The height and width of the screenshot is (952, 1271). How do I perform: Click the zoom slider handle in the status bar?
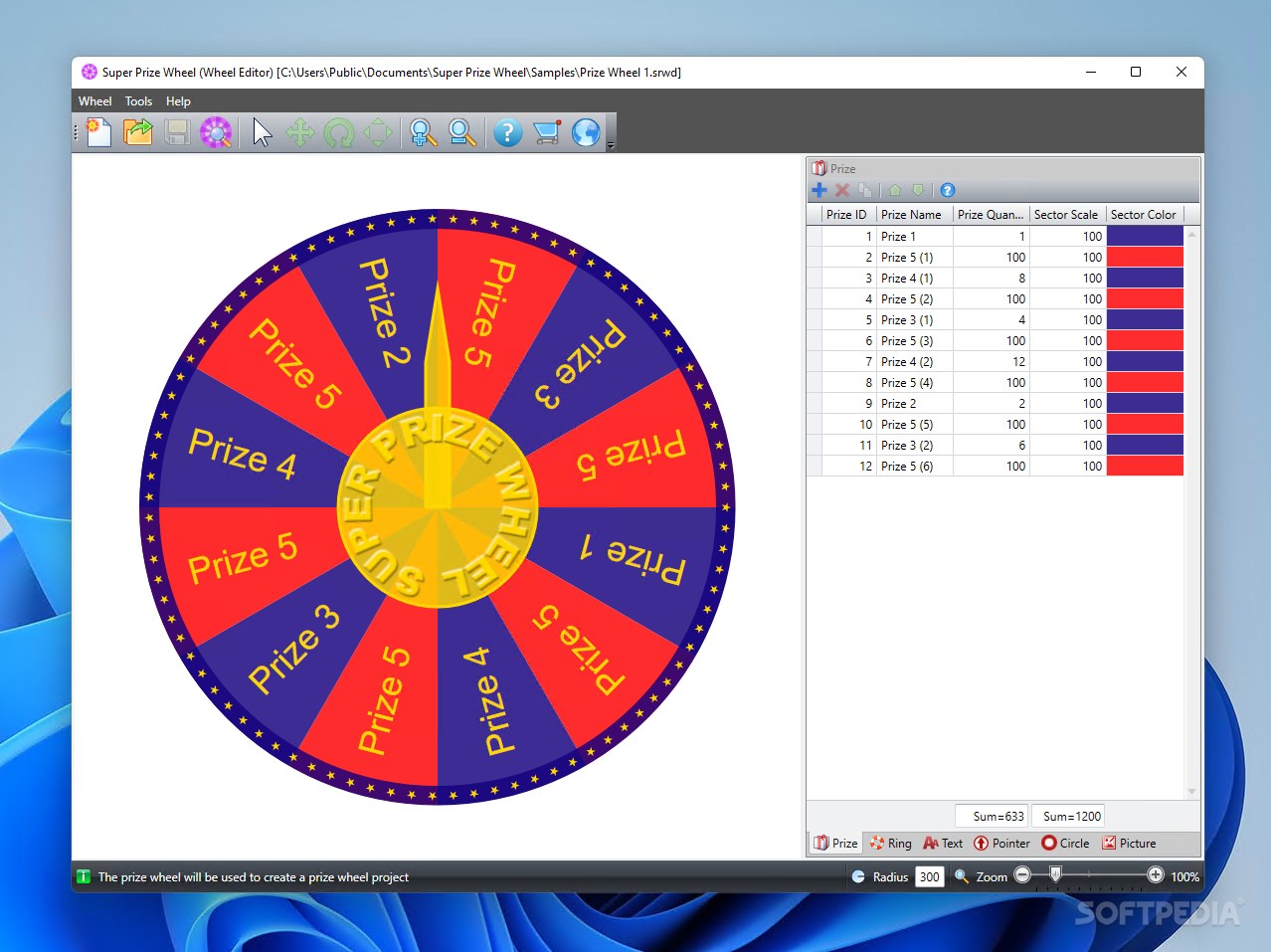[1055, 874]
